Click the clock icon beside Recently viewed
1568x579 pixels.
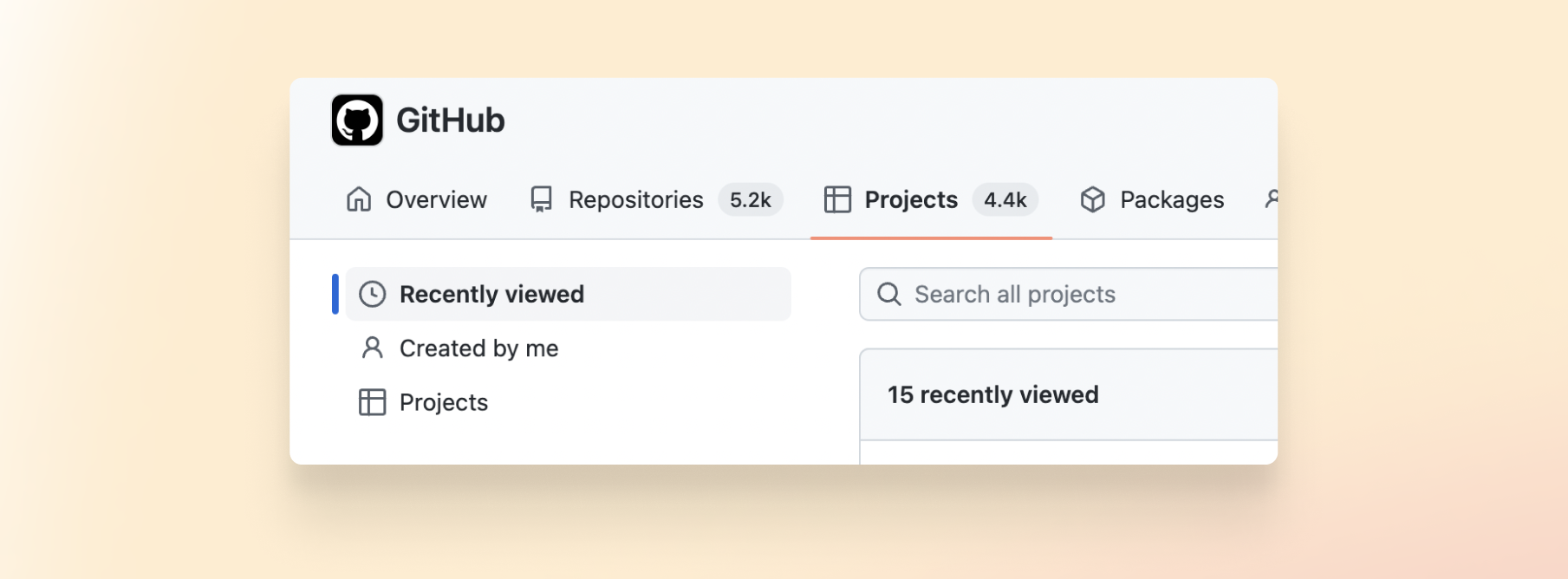[x=372, y=294]
